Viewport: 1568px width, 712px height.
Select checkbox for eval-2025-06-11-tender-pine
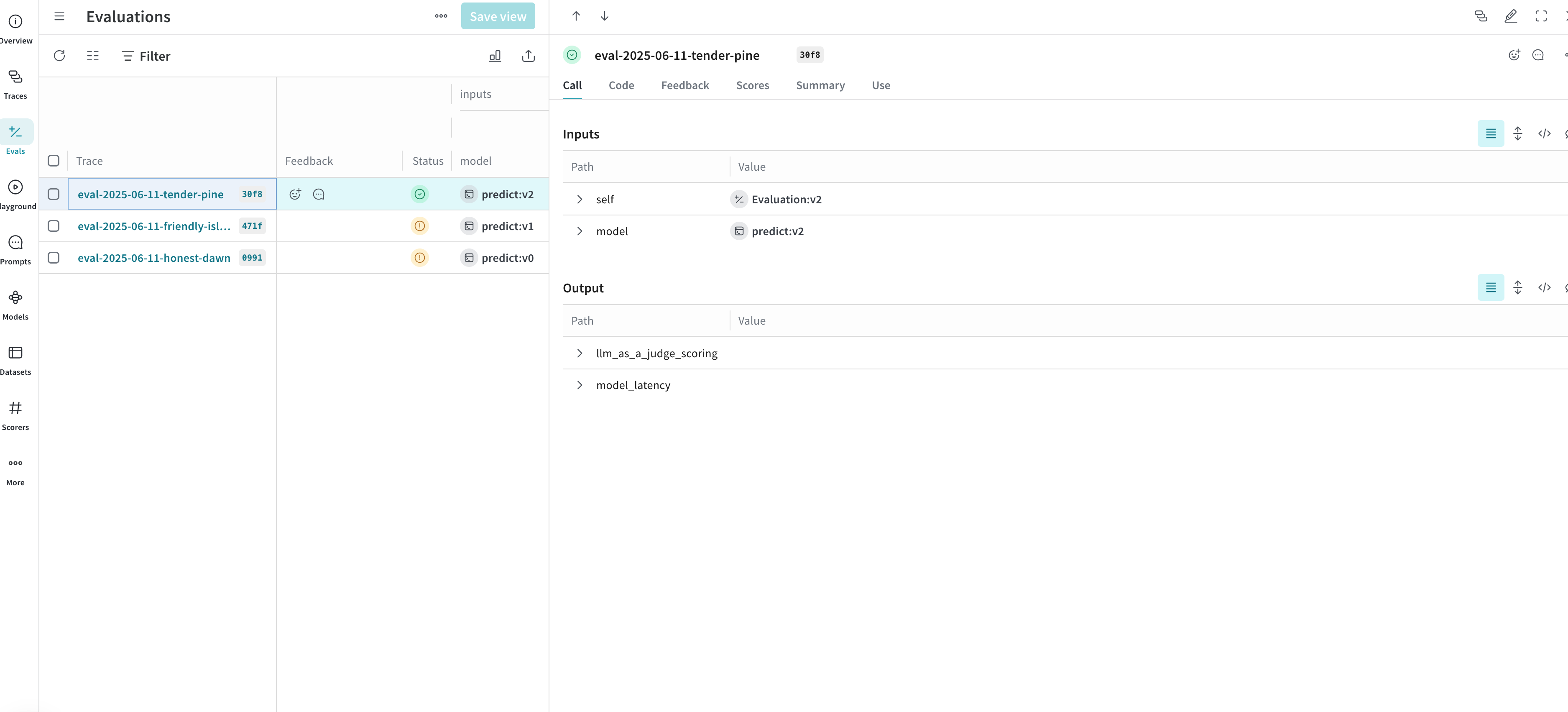point(54,194)
